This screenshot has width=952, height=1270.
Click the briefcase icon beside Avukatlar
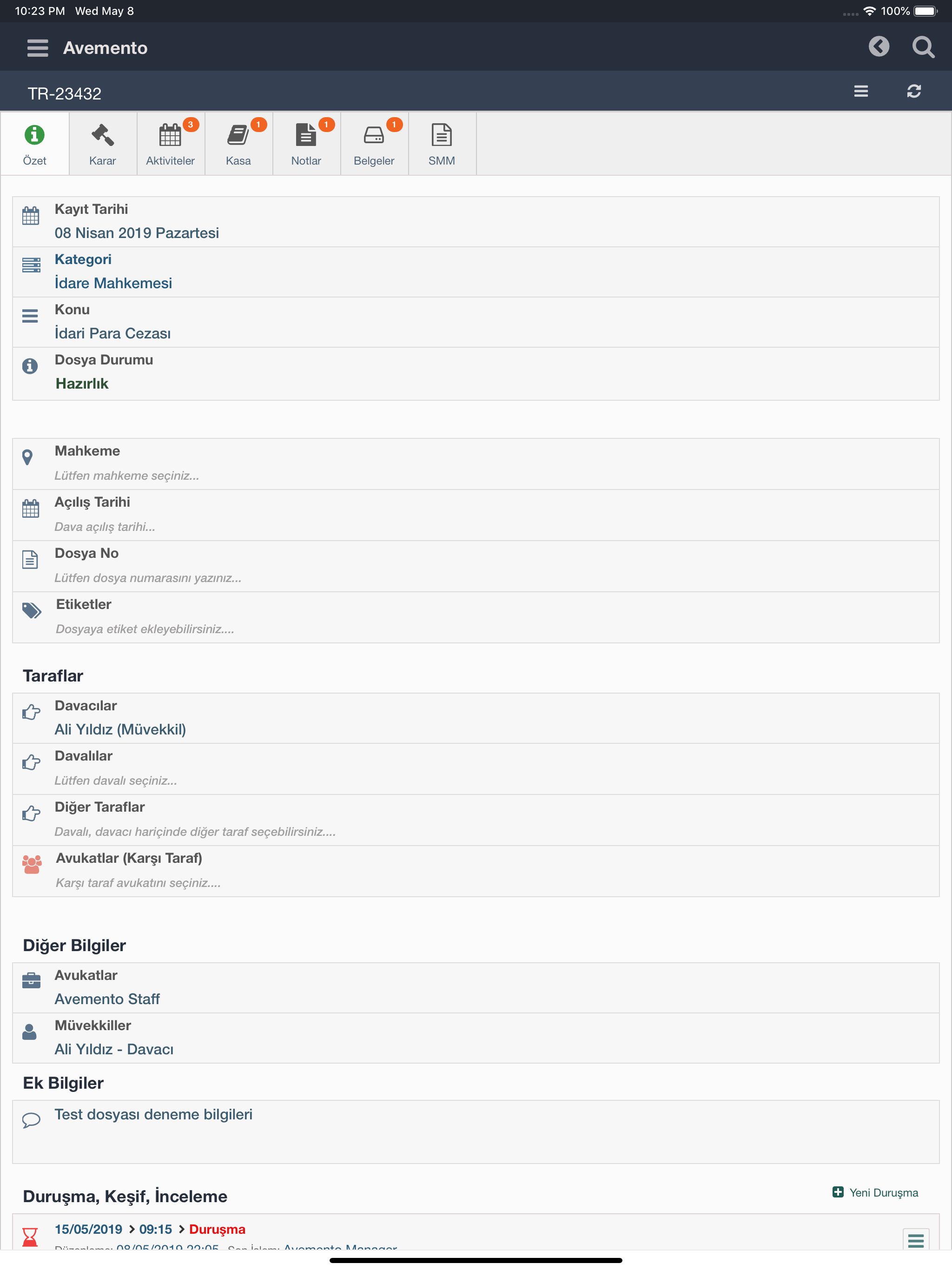tap(31, 981)
